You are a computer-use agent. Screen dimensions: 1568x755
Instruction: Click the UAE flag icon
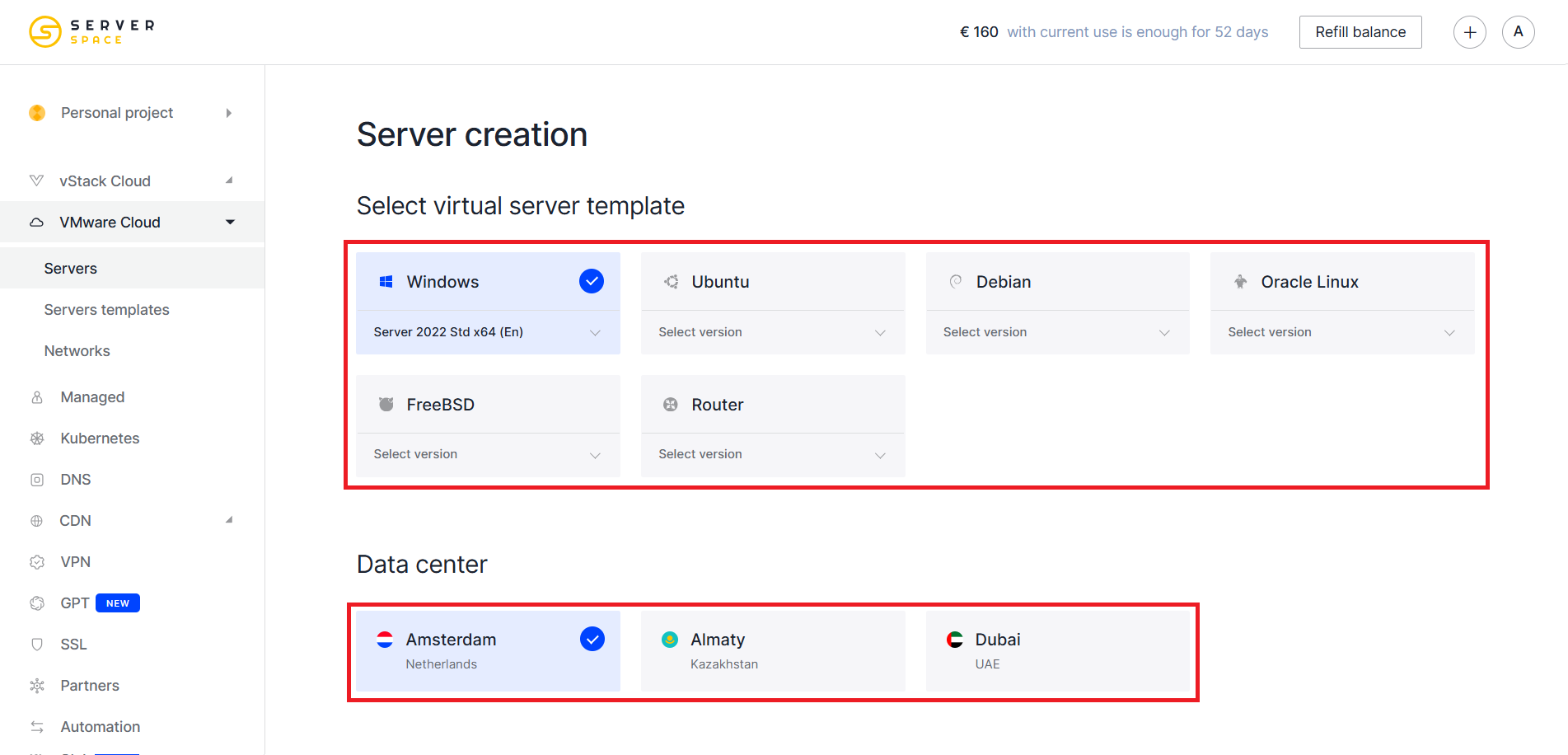[x=955, y=640]
